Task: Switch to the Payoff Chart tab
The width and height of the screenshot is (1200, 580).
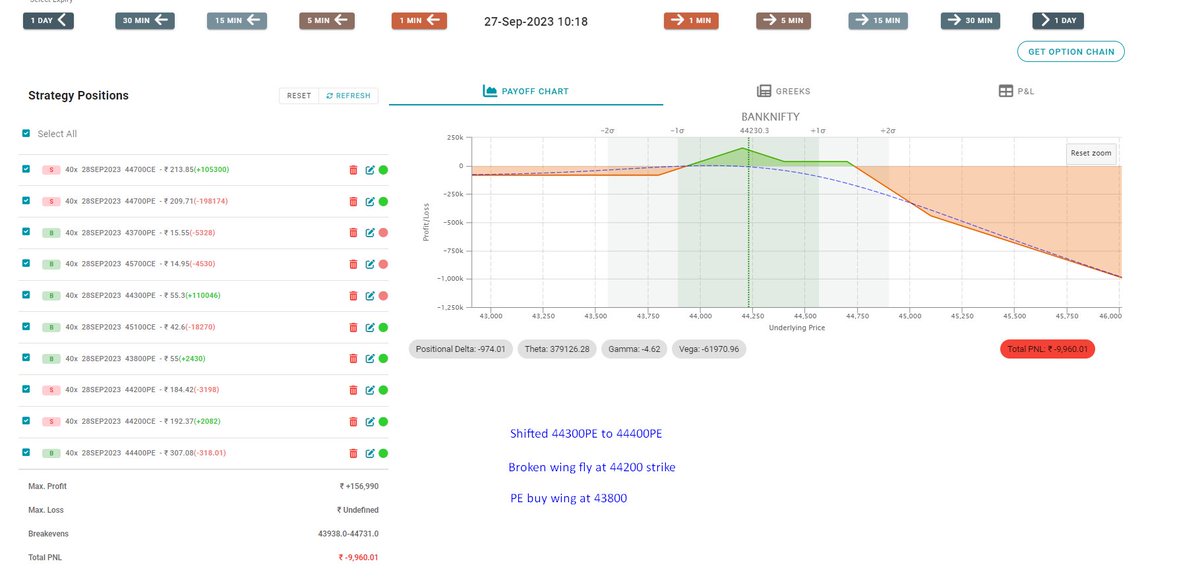Action: coord(526,91)
